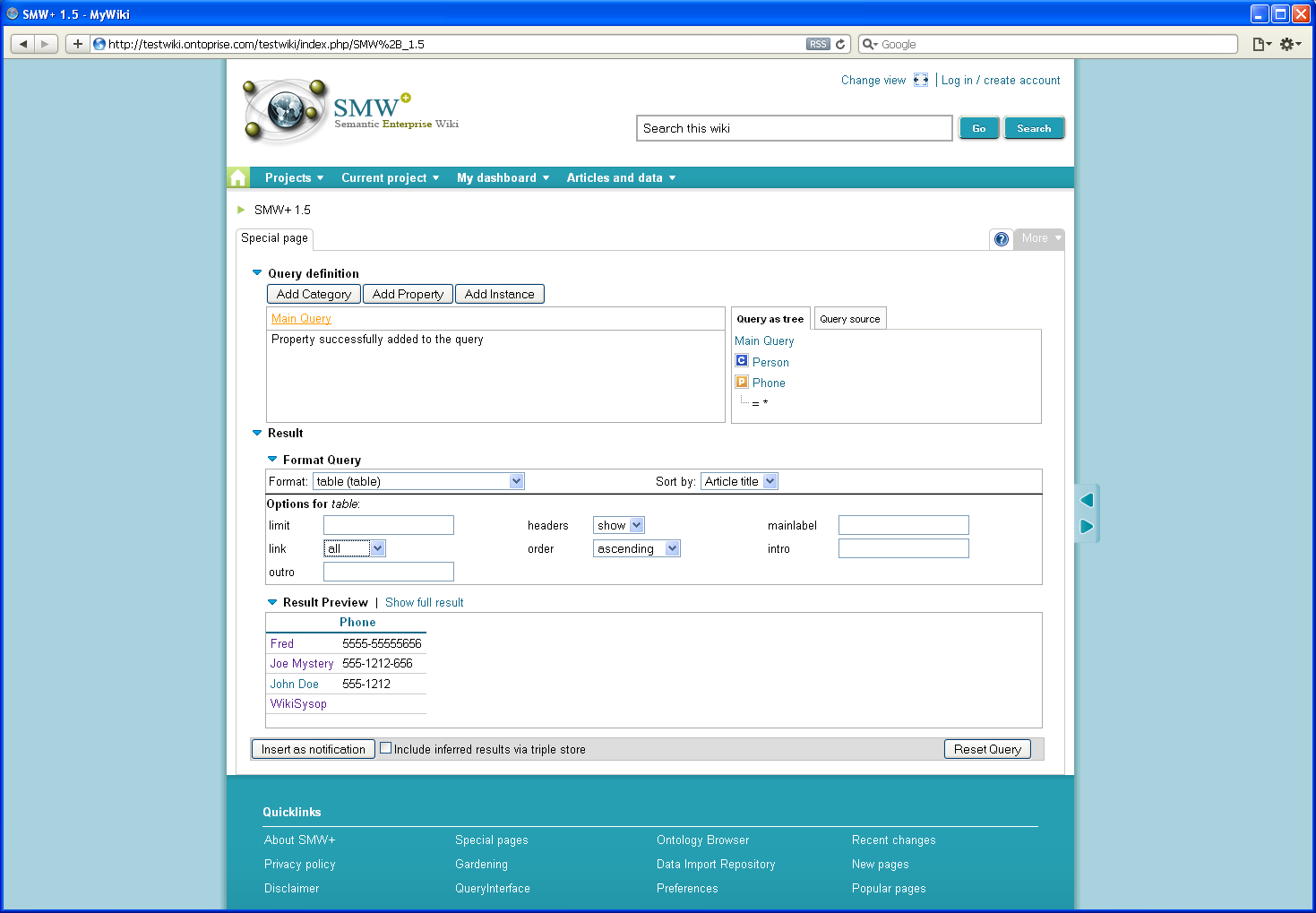
Task: Click the left arrow on side panel
Action: pyautogui.click(x=1087, y=500)
